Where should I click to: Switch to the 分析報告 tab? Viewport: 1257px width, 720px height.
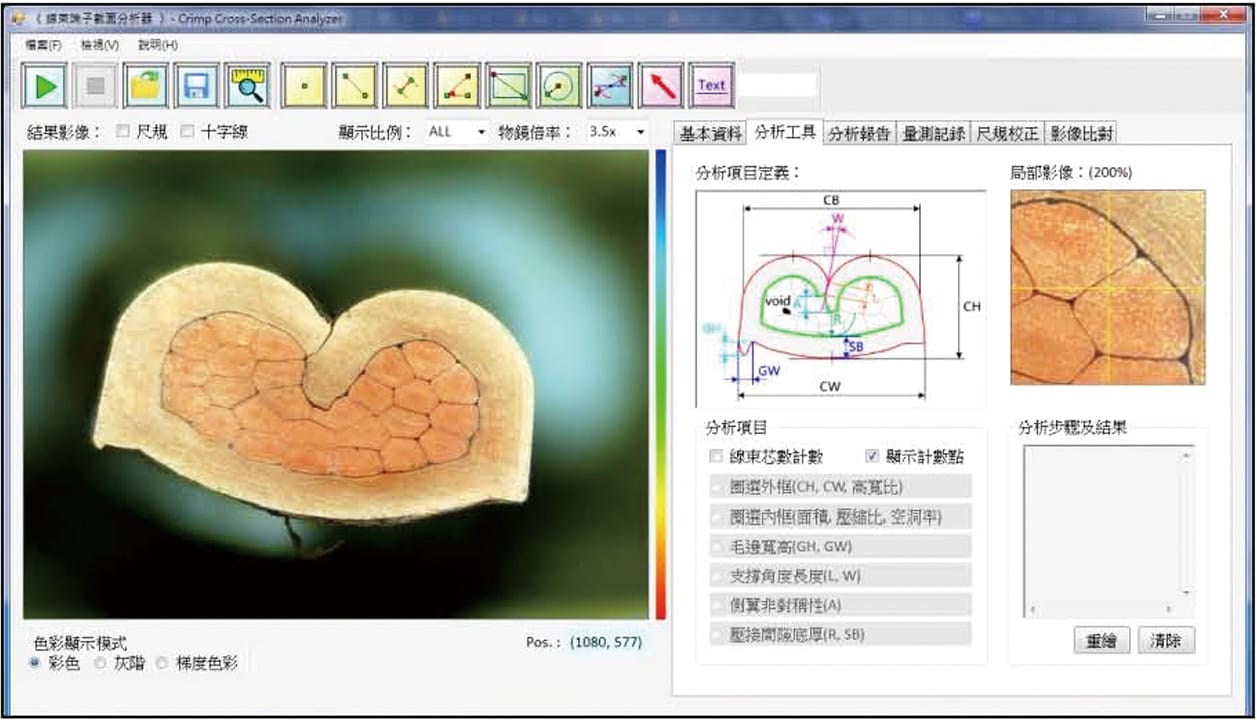860,133
